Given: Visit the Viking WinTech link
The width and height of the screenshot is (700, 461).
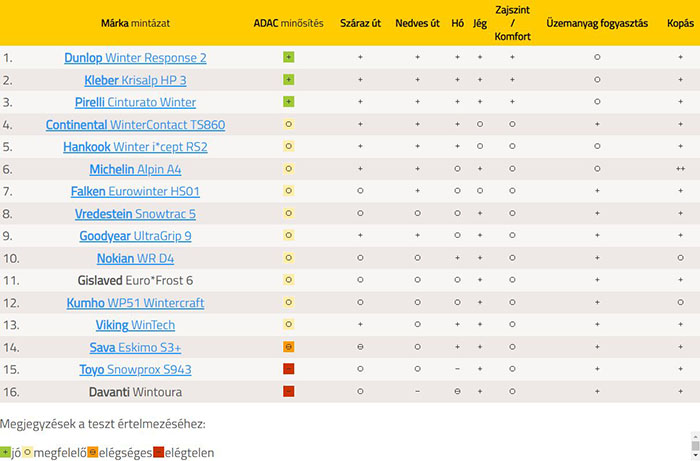Looking at the screenshot, I should pyautogui.click(x=135, y=325).
